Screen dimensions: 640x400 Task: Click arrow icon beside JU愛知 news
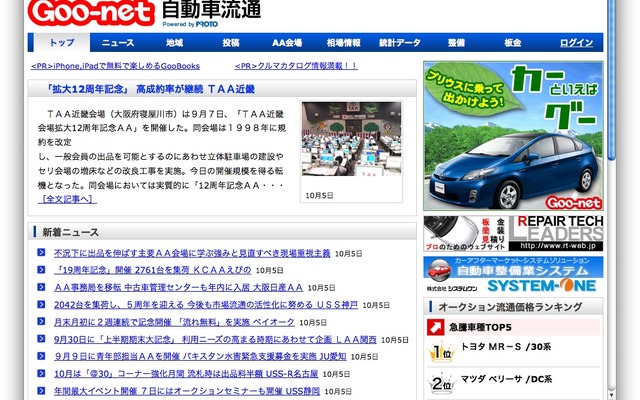click(x=41, y=356)
